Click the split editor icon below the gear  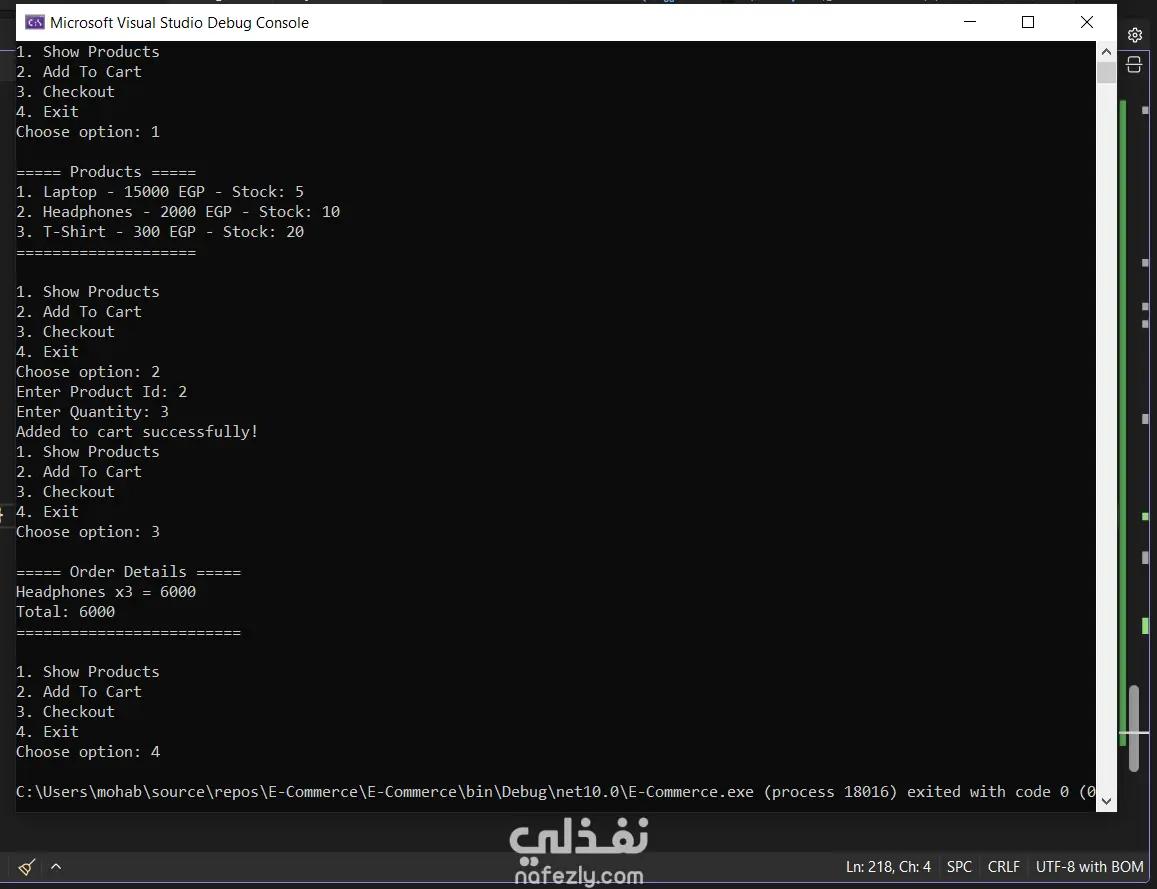1134,65
